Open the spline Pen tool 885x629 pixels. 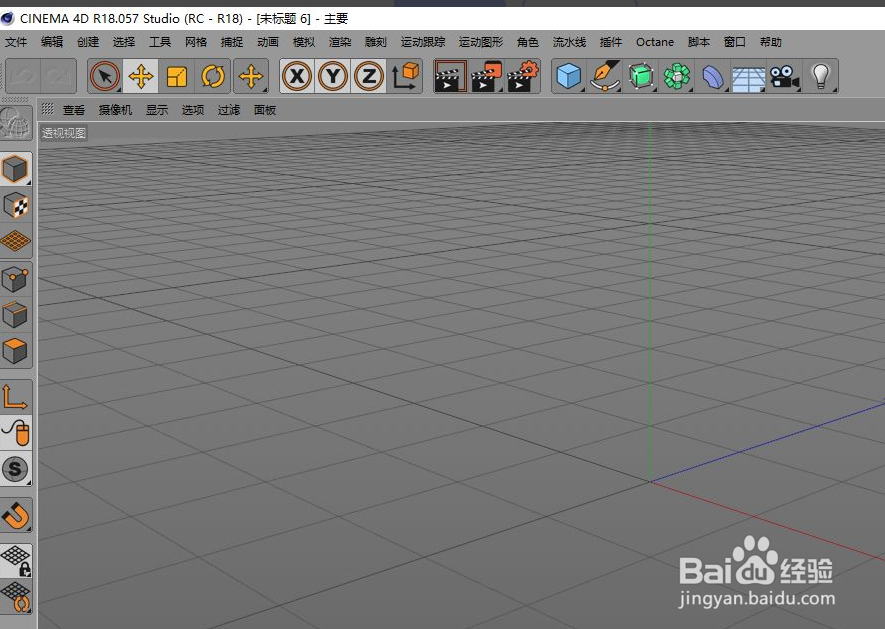604,76
